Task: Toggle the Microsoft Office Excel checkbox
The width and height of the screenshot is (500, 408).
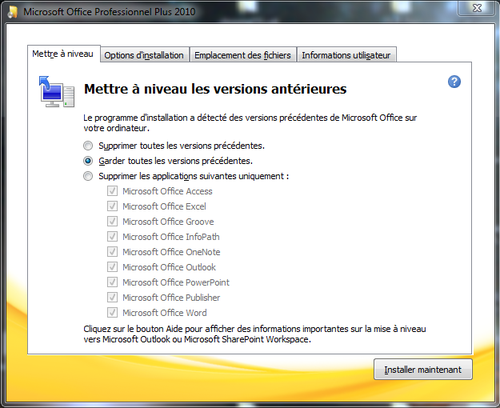Action: tap(112, 206)
